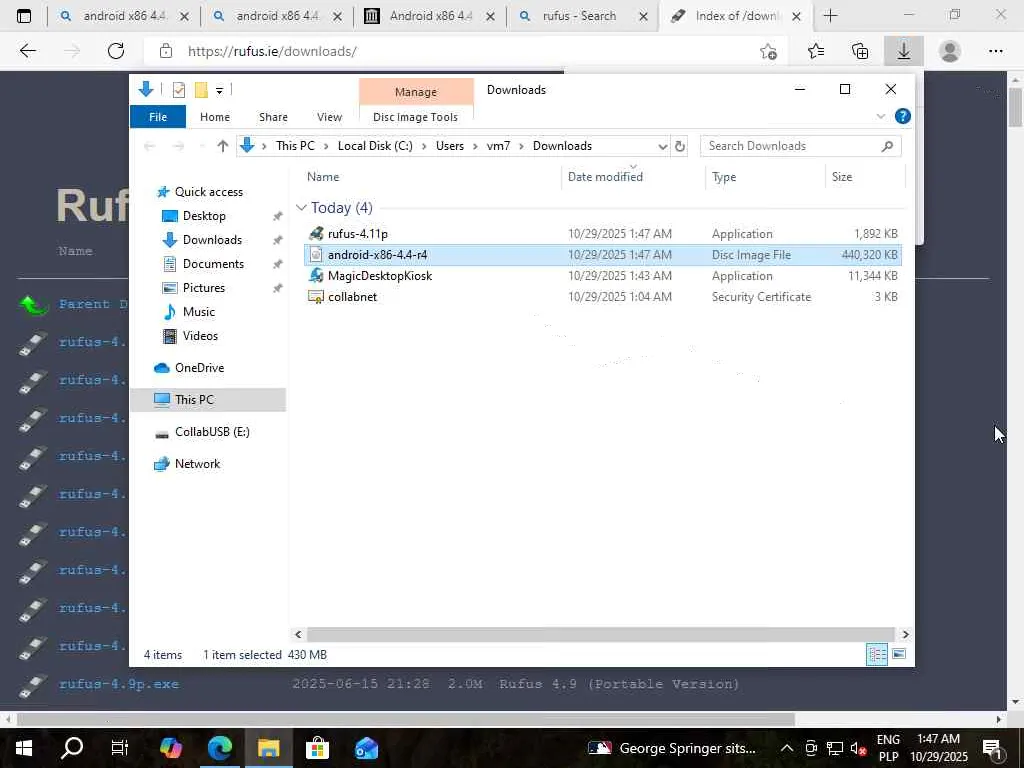Open address bar history dropdown
Viewport: 1024px width, 768px height.
pyautogui.click(x=662, y=146)
